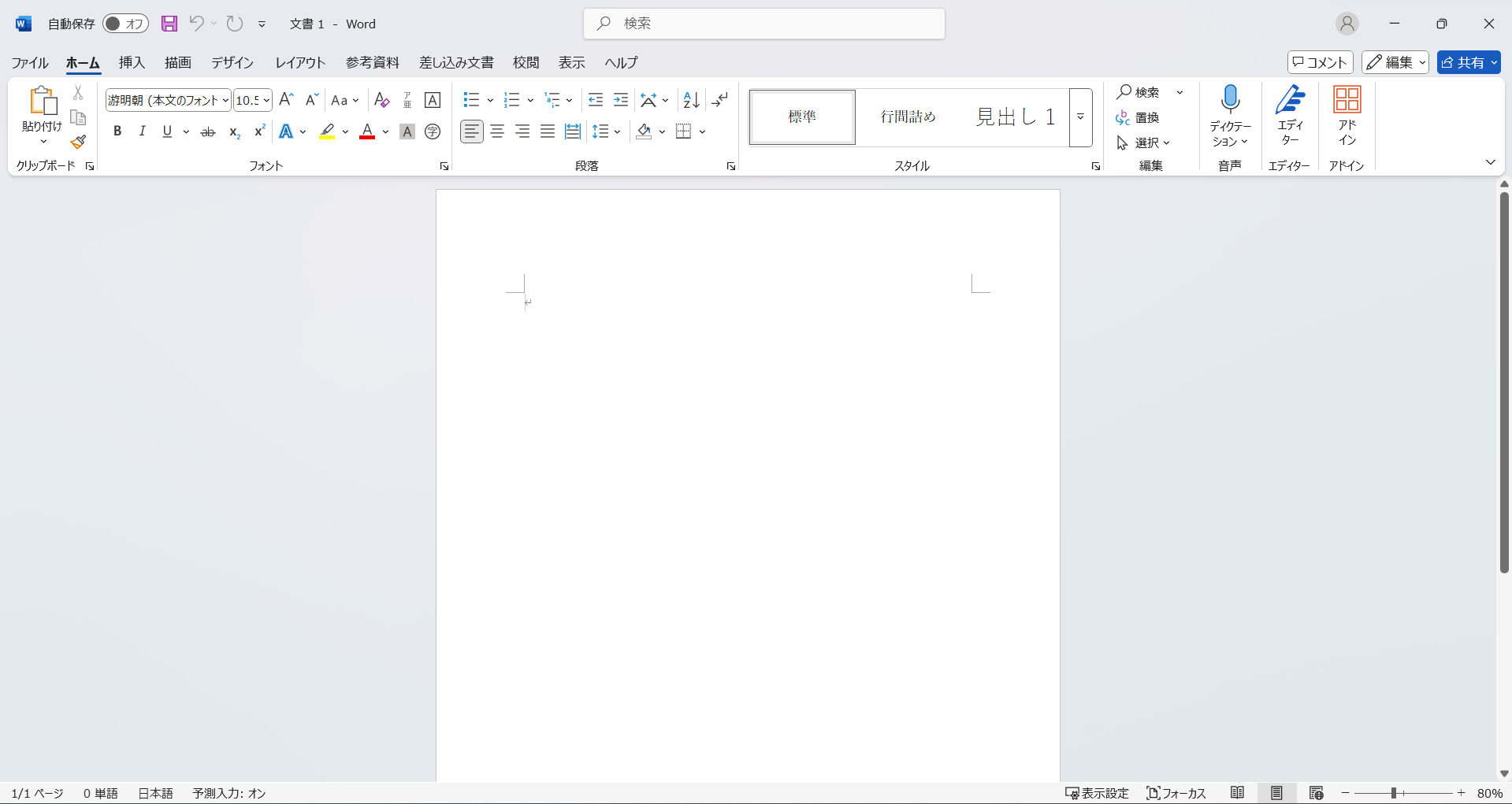Open the ファイル tab
This screenshot has width=1512, height=804.
click(x=30, y=62)
